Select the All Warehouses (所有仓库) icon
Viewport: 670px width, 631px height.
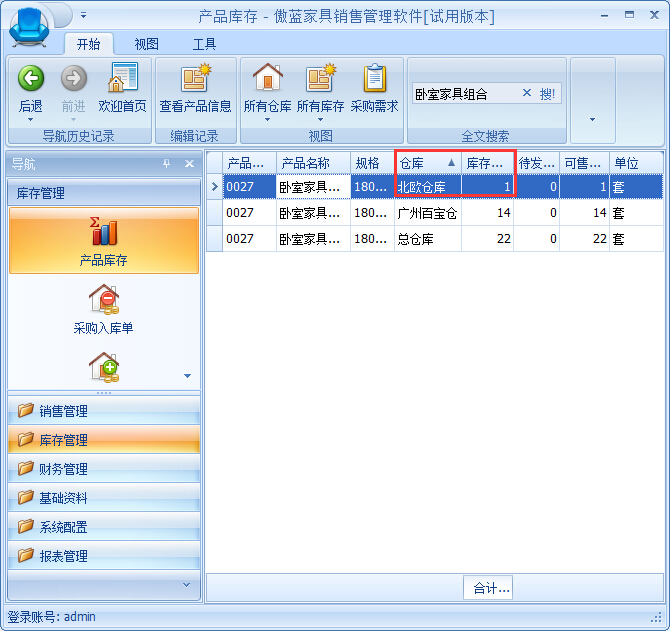[267, 79]
